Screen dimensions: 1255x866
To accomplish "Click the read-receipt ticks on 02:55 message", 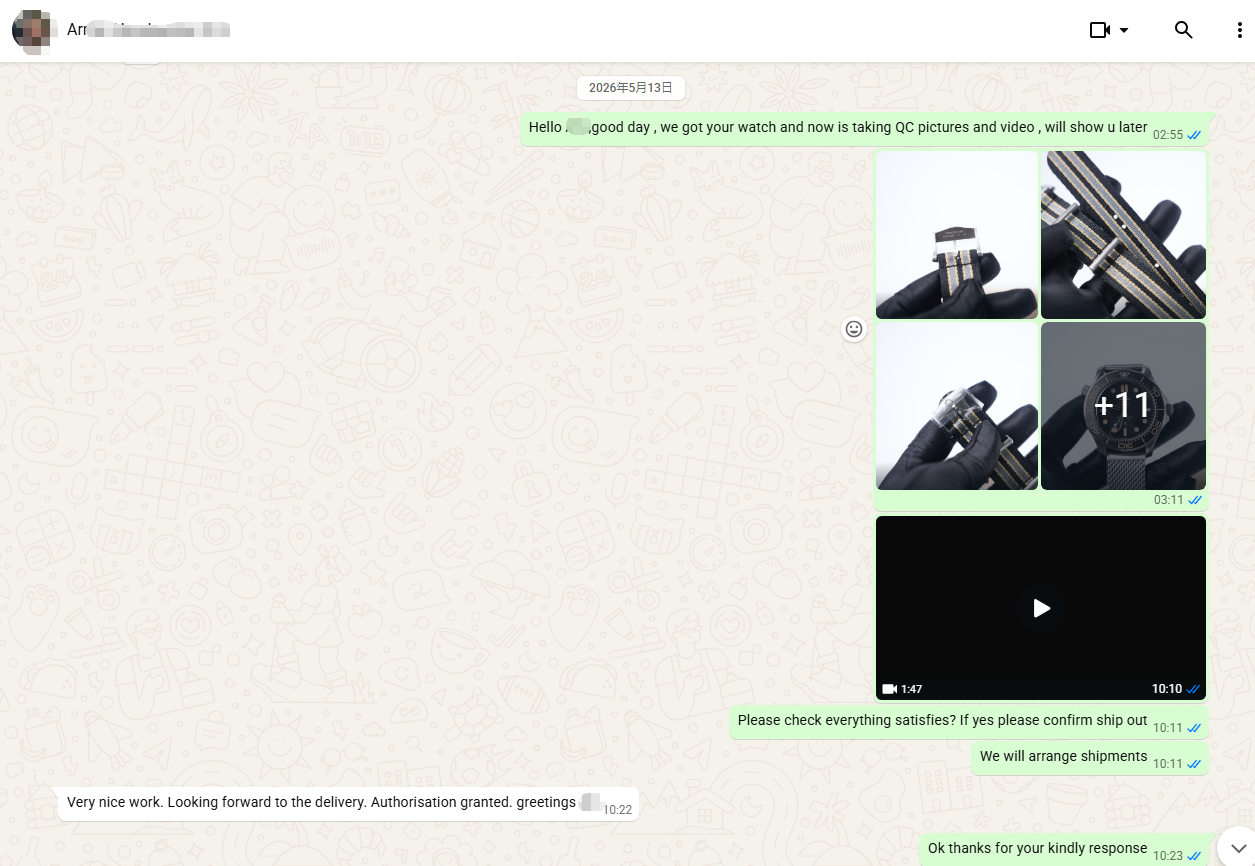I will [1194, 135].
